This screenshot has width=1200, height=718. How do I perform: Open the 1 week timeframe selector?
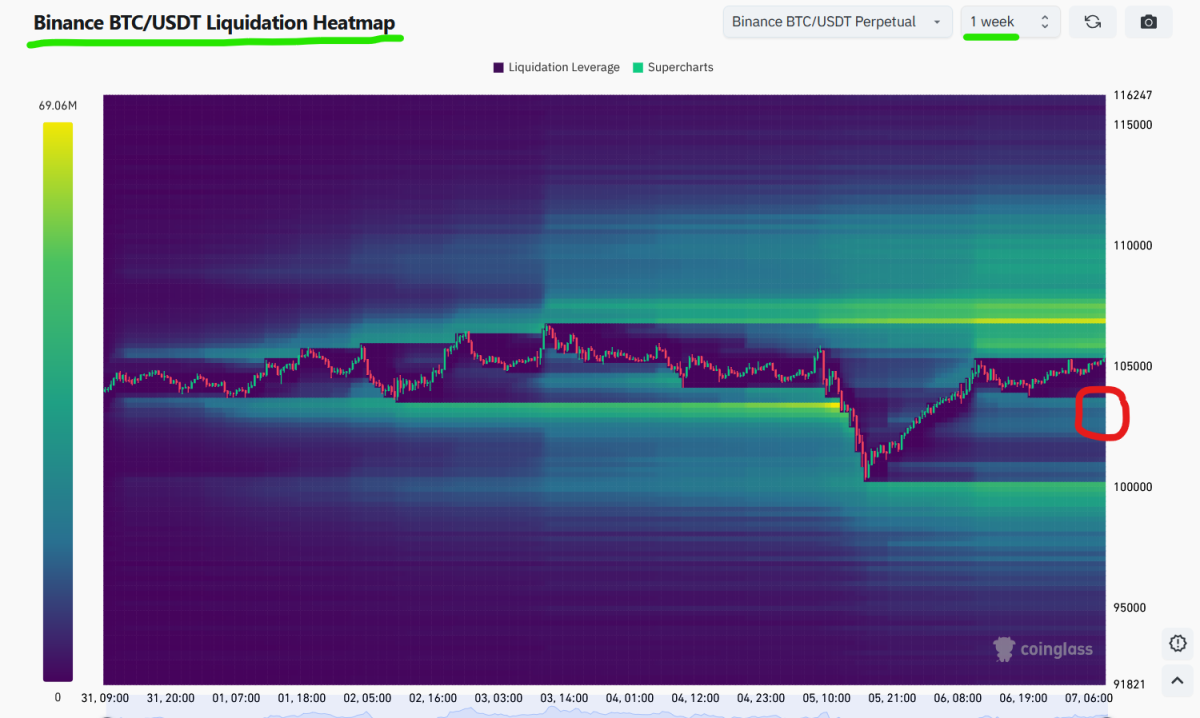(x=1010, y=22)
